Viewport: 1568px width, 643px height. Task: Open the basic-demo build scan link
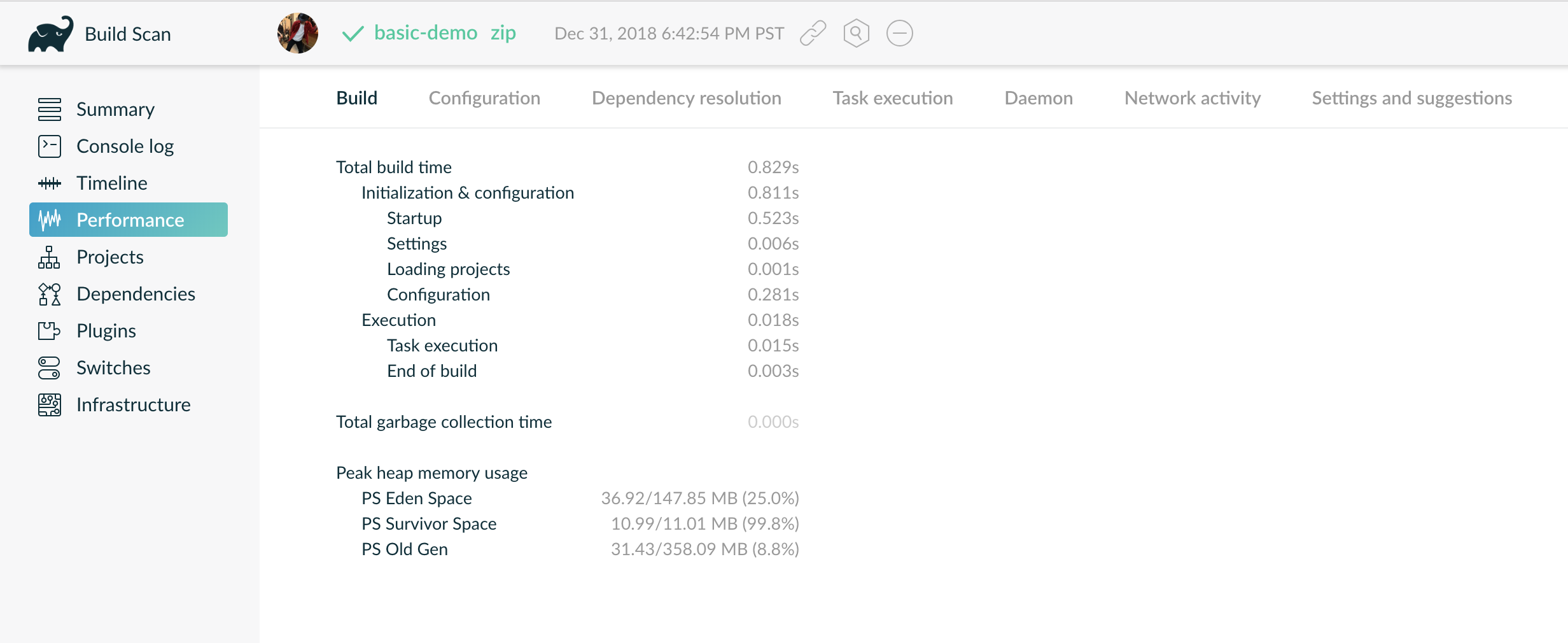(426, 33)
